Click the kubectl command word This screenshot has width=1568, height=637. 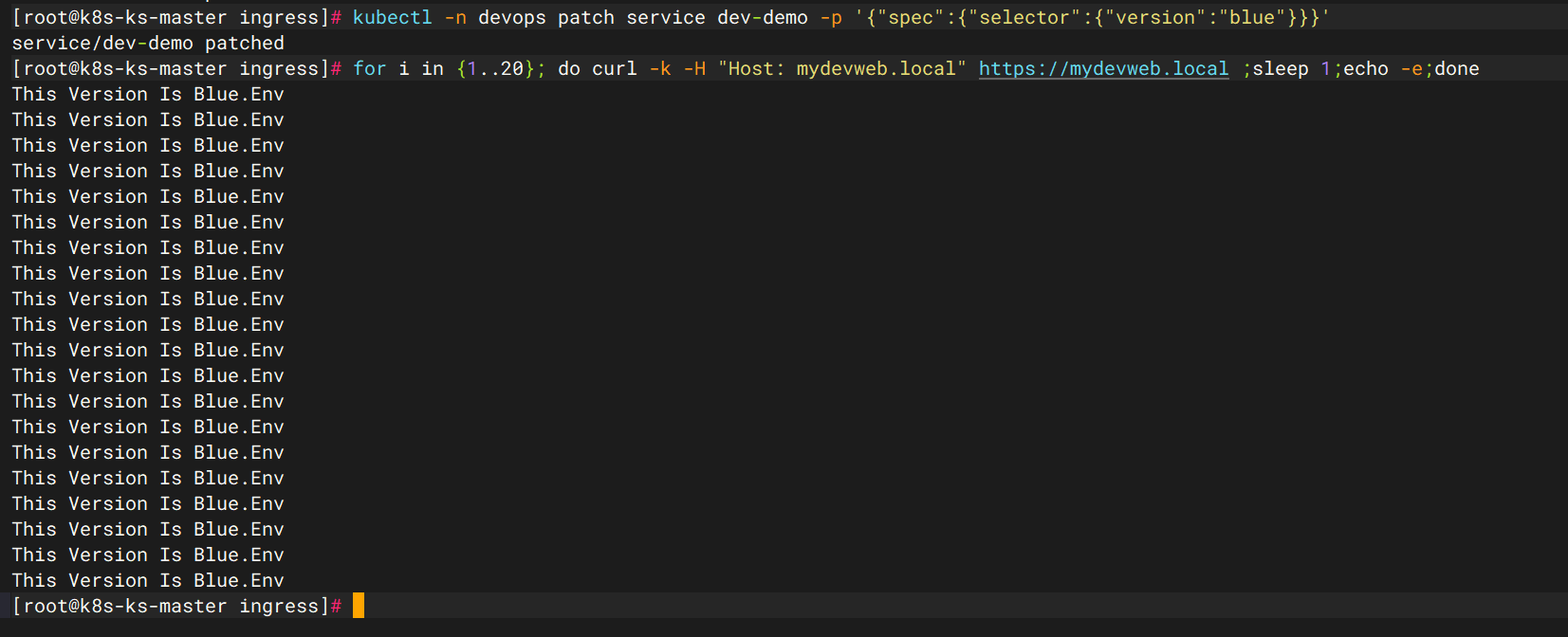click(x=392, y=18)
